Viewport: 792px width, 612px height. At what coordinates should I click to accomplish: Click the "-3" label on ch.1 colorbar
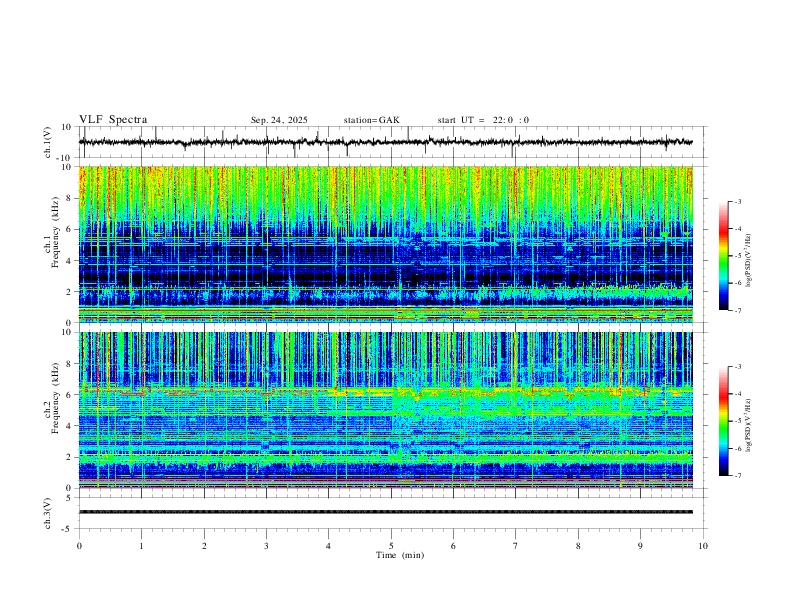tap(737, 201)
